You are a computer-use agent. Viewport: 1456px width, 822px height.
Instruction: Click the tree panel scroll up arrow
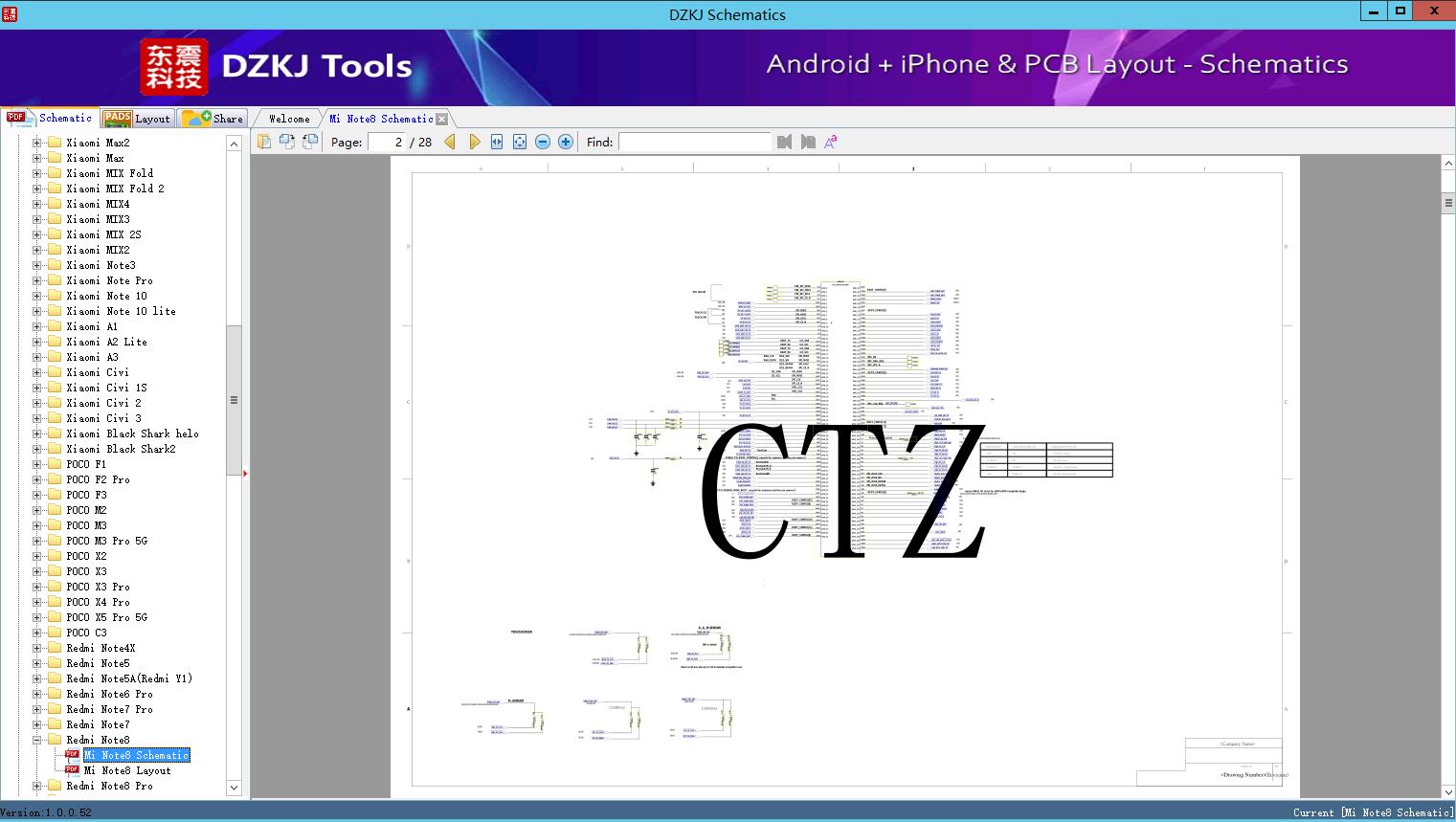point(234,144)
